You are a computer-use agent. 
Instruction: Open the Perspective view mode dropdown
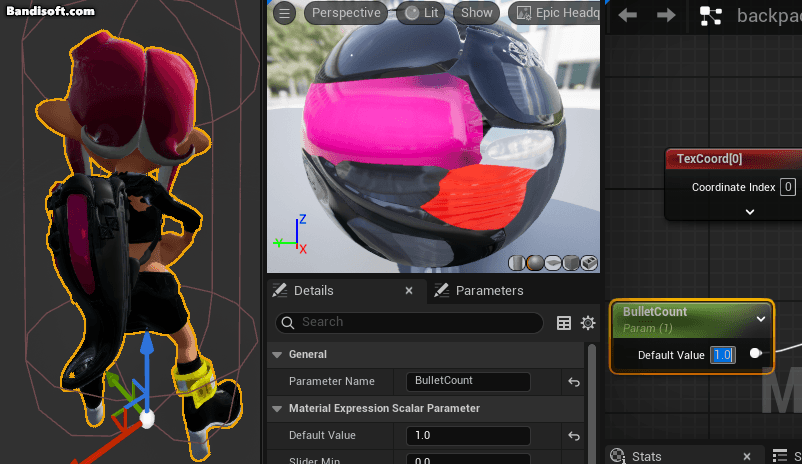[346, 13]
